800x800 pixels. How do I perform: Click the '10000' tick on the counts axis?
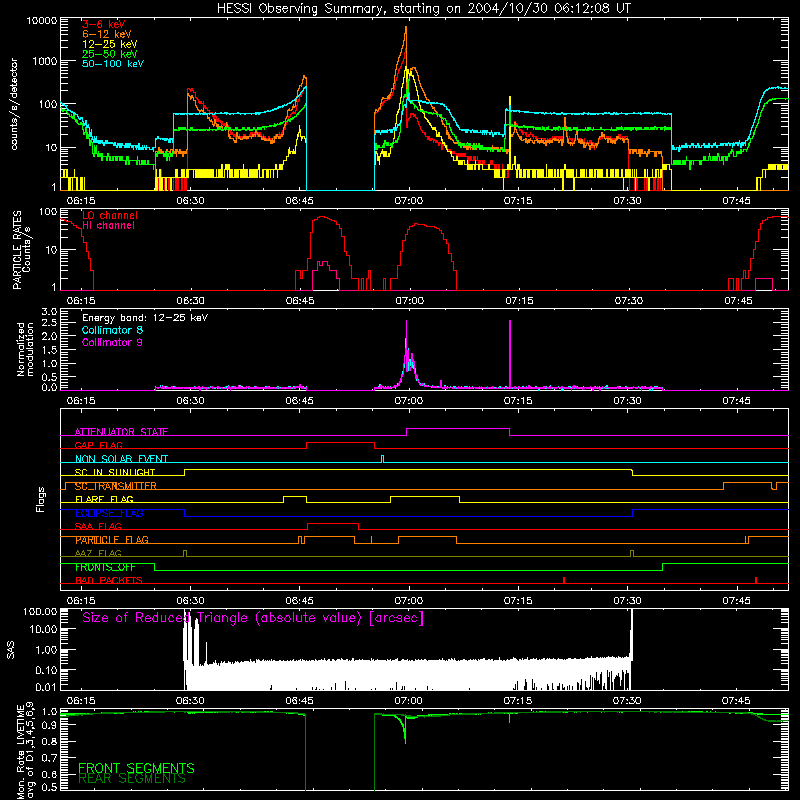click(42, 20)
